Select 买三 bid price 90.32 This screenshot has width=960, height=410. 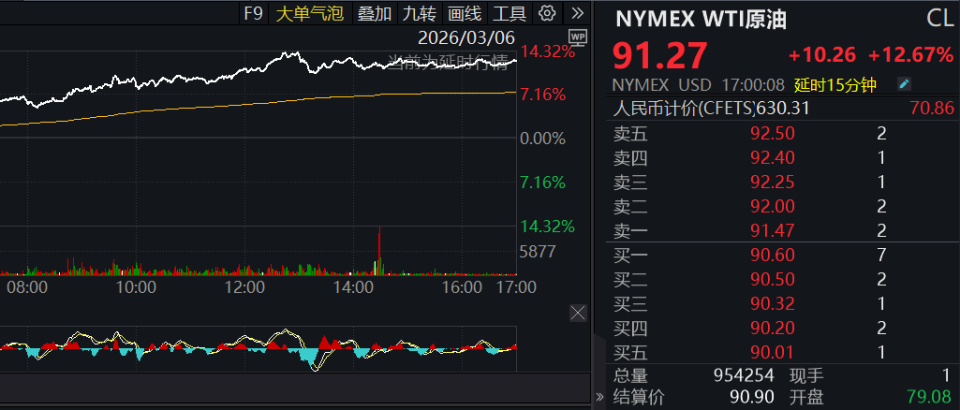(773, 304)
